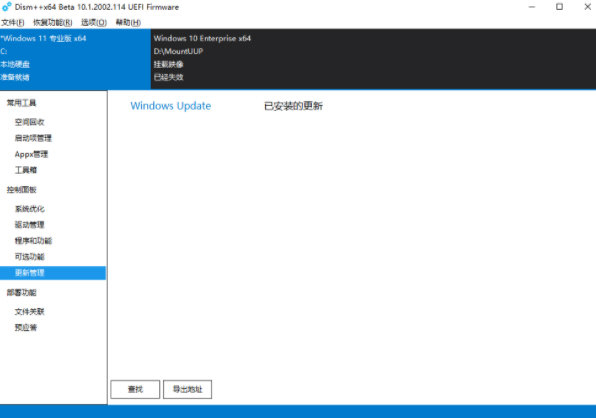Click the 准备就绪 status text

click(x=15, y=77)
